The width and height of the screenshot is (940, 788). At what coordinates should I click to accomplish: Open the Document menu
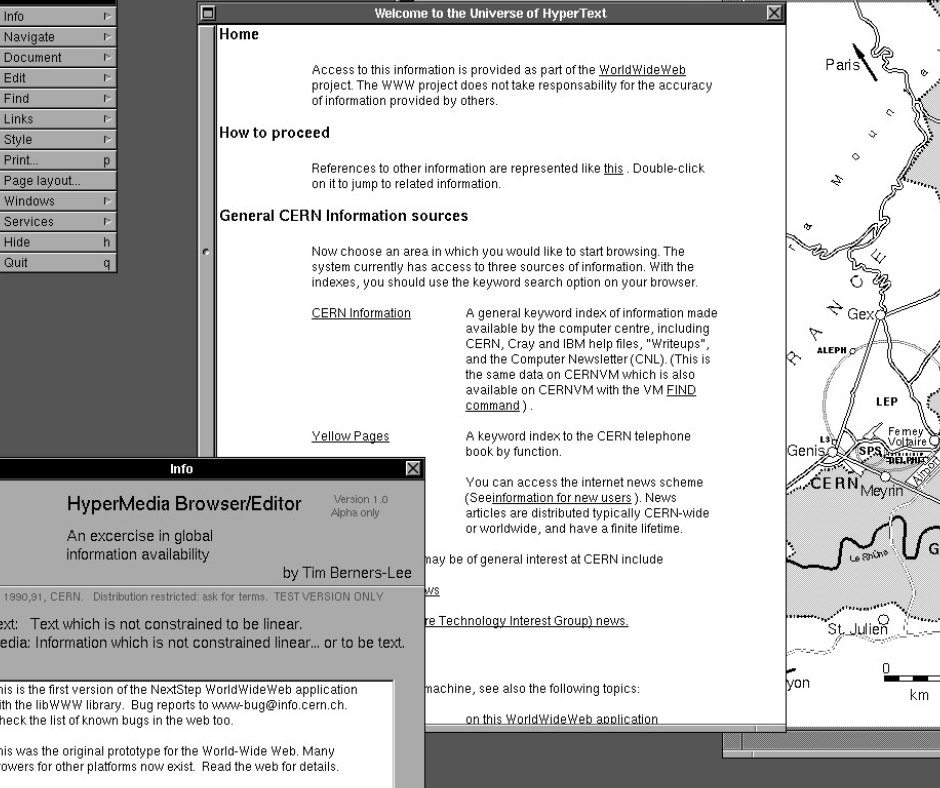tap(58, 57)
